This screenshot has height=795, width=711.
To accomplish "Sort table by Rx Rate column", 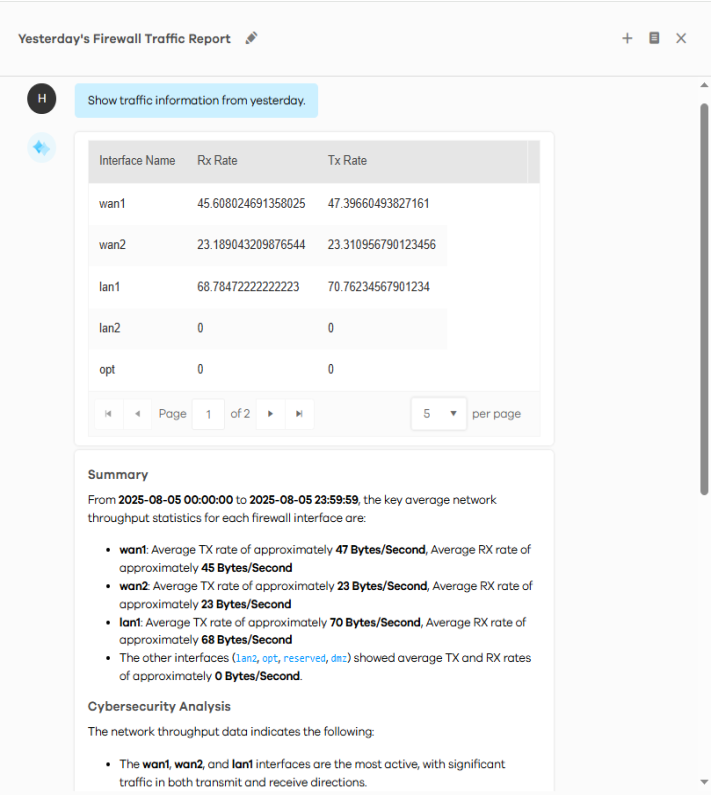I will tap(217, 161).
